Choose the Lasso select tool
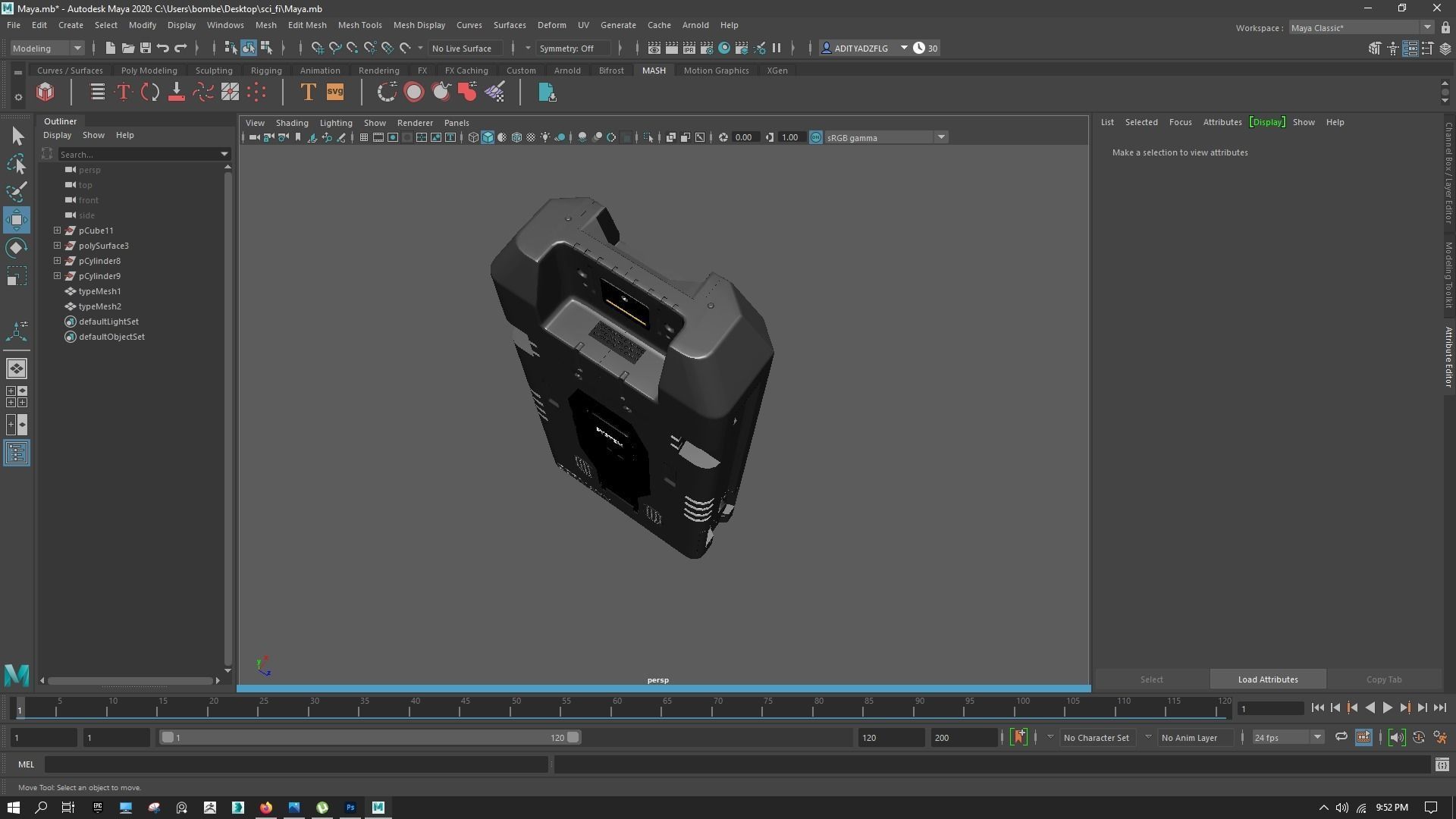The height and width of the screenshot is (819, 1456). click(x=17, y=164)
